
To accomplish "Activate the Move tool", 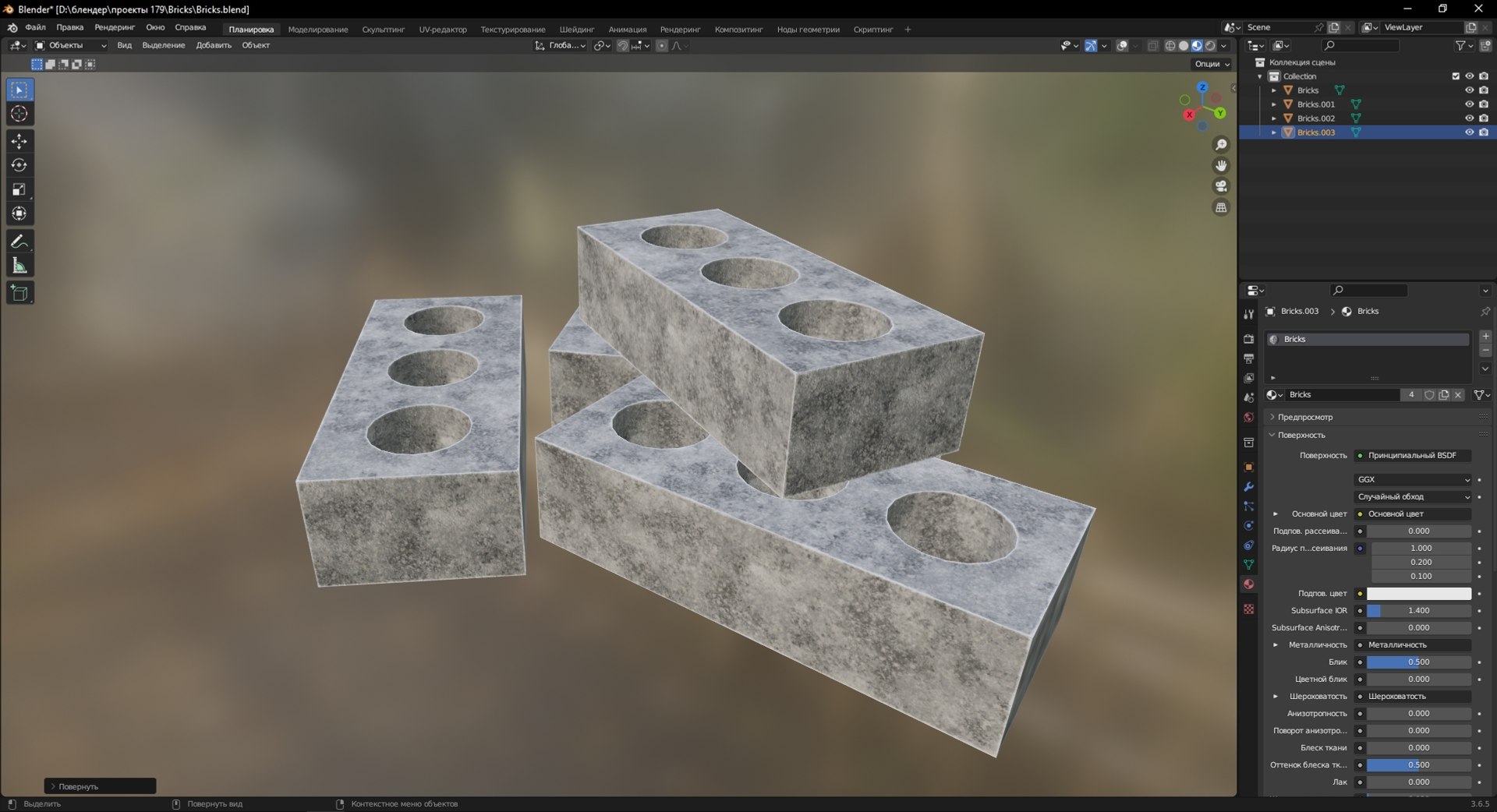I will click(19, 141).
